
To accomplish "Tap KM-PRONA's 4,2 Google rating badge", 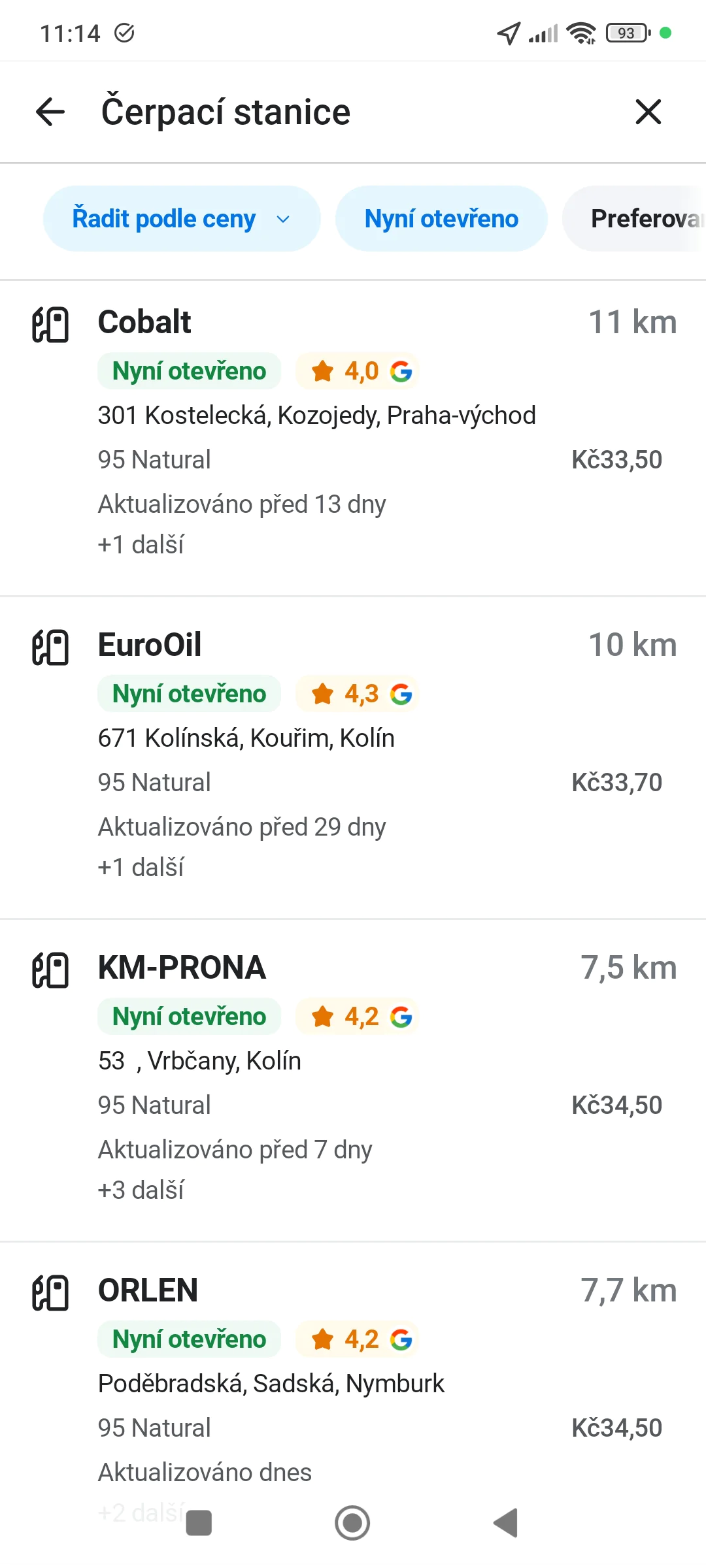I will (x=357, y=1017).
